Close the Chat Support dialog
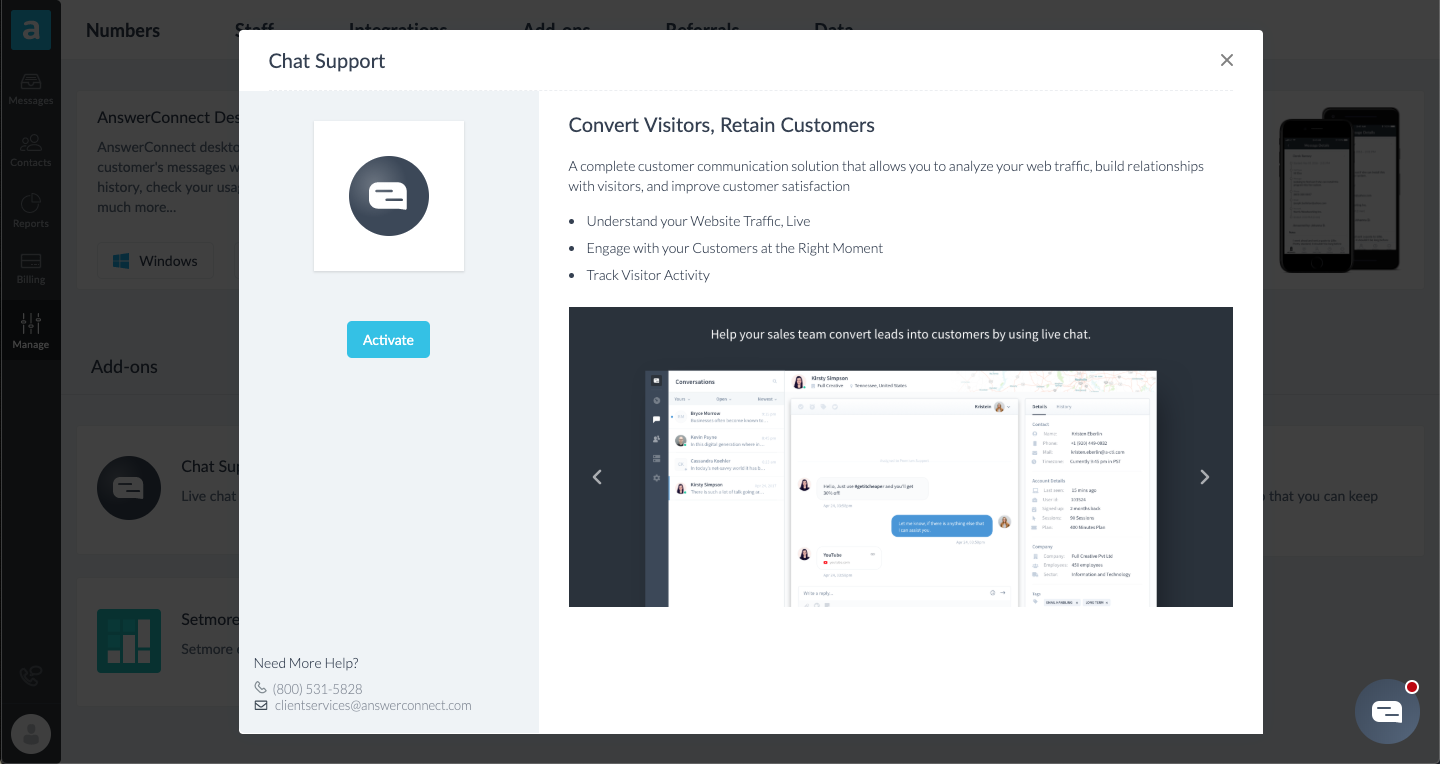This screenshot has width=1440, height=764. point(1227,60)
